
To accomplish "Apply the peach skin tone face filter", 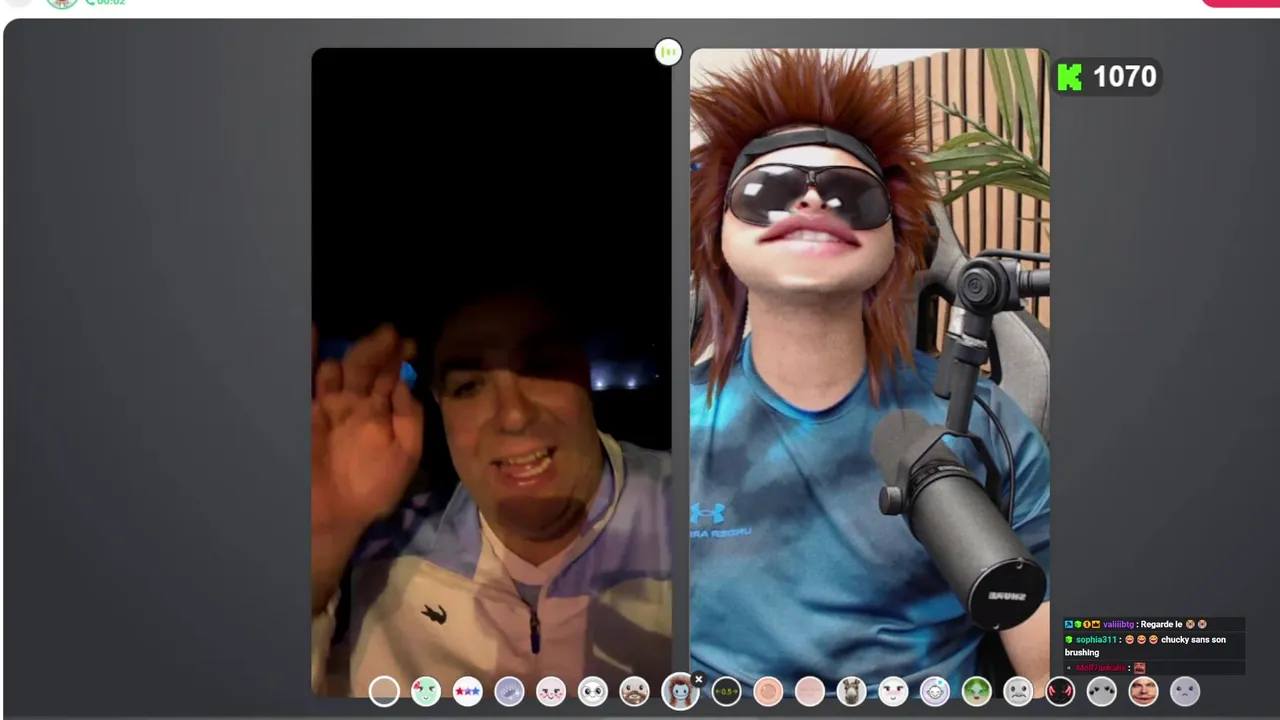I will pos(768,691).
